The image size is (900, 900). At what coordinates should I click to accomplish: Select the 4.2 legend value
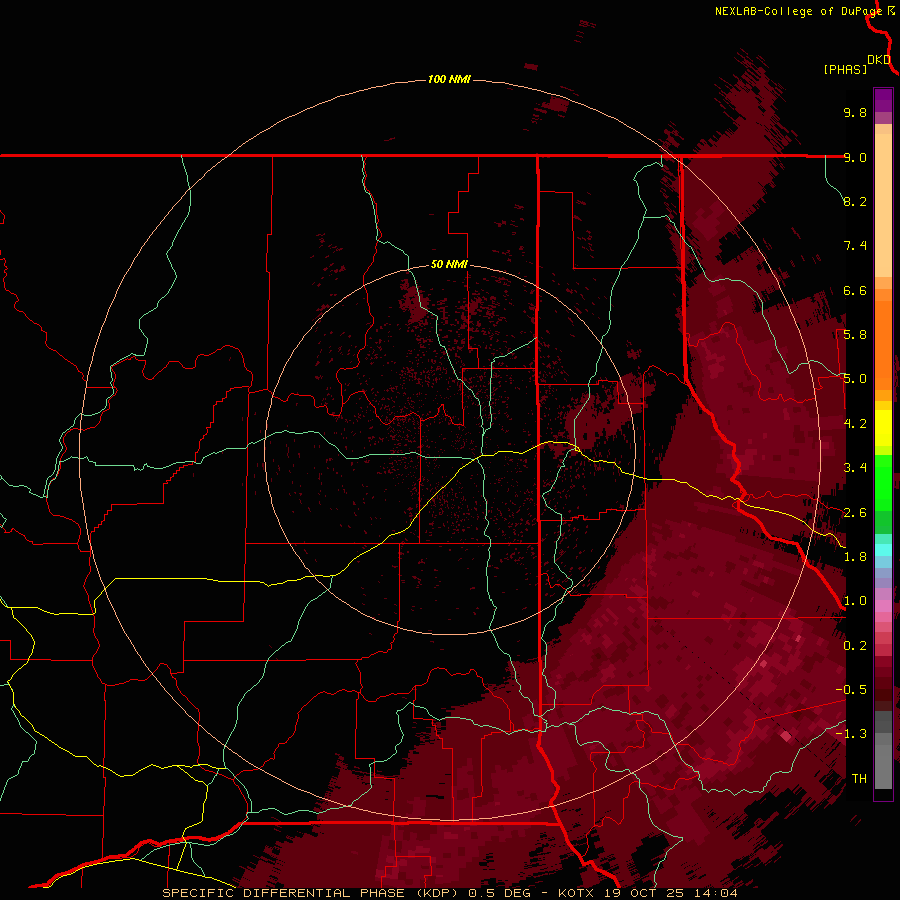tap(855, 424)
